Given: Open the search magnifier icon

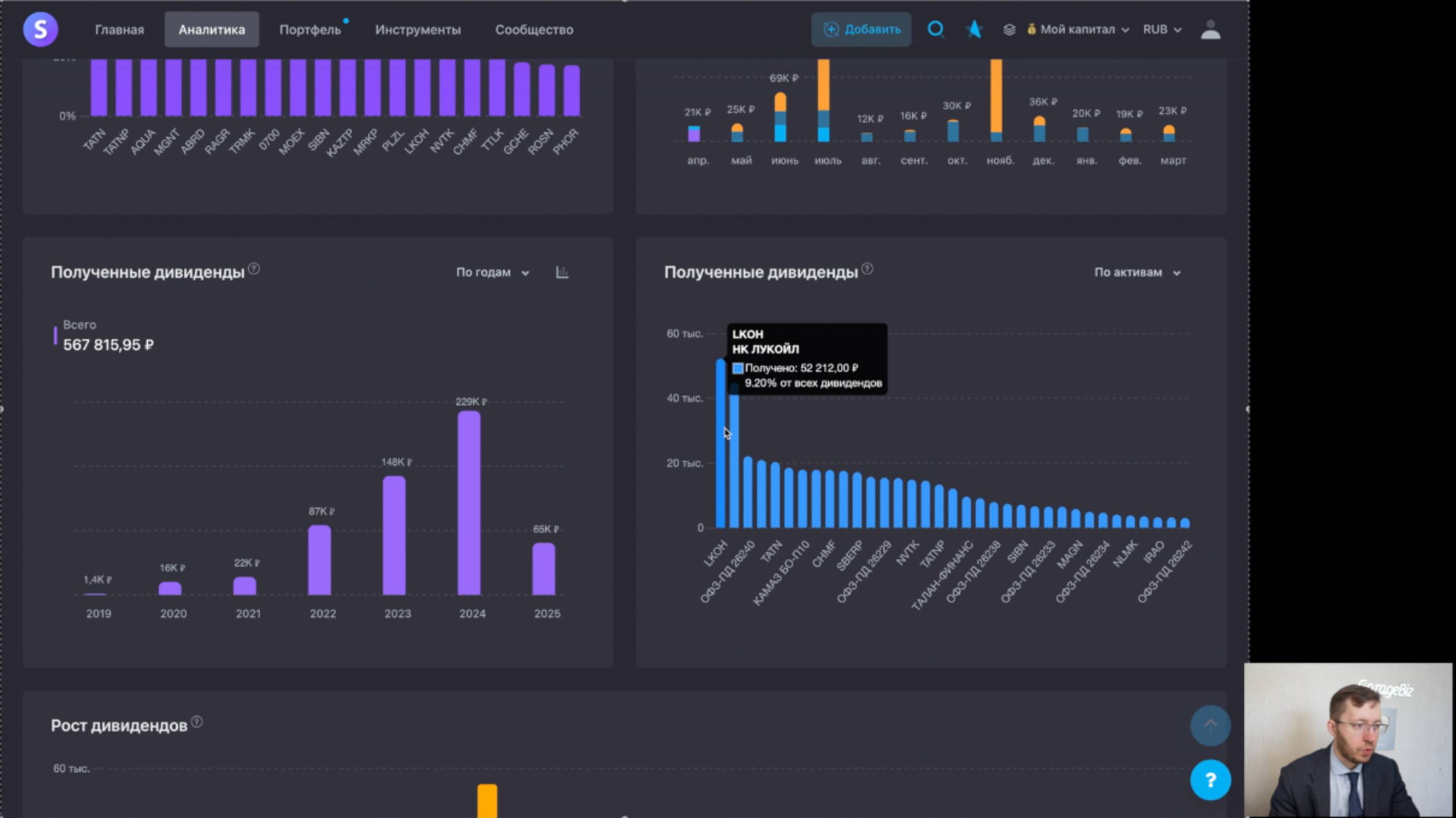Looking at the screenshot, I should click(935, 30).
